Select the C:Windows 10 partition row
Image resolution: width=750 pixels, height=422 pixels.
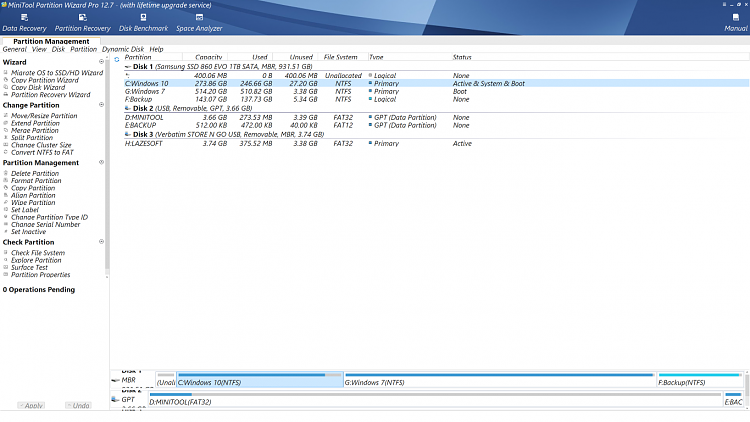[x=436, y=83]
